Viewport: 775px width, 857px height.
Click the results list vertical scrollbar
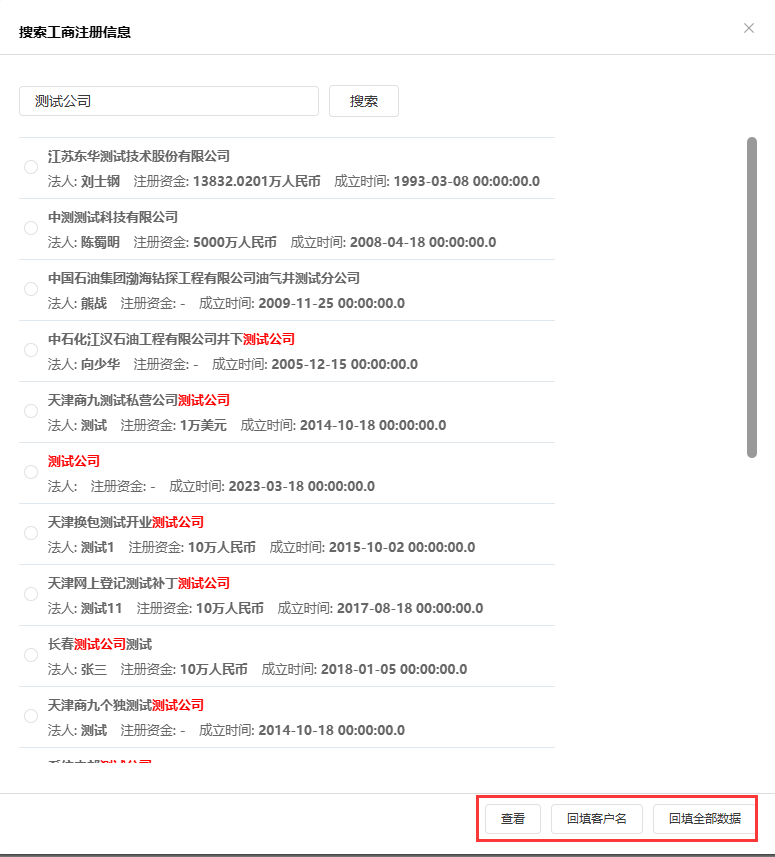[752, 297]
